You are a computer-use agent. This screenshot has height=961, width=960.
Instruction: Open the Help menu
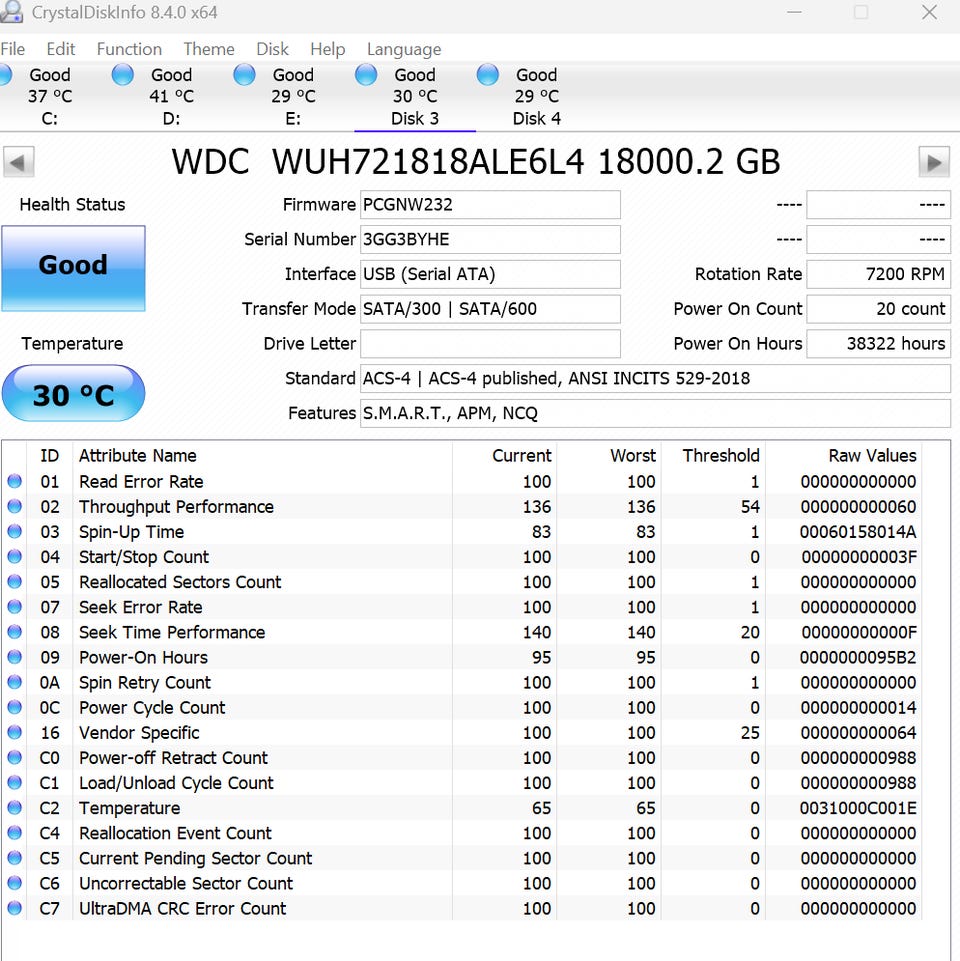click(327, 49)
